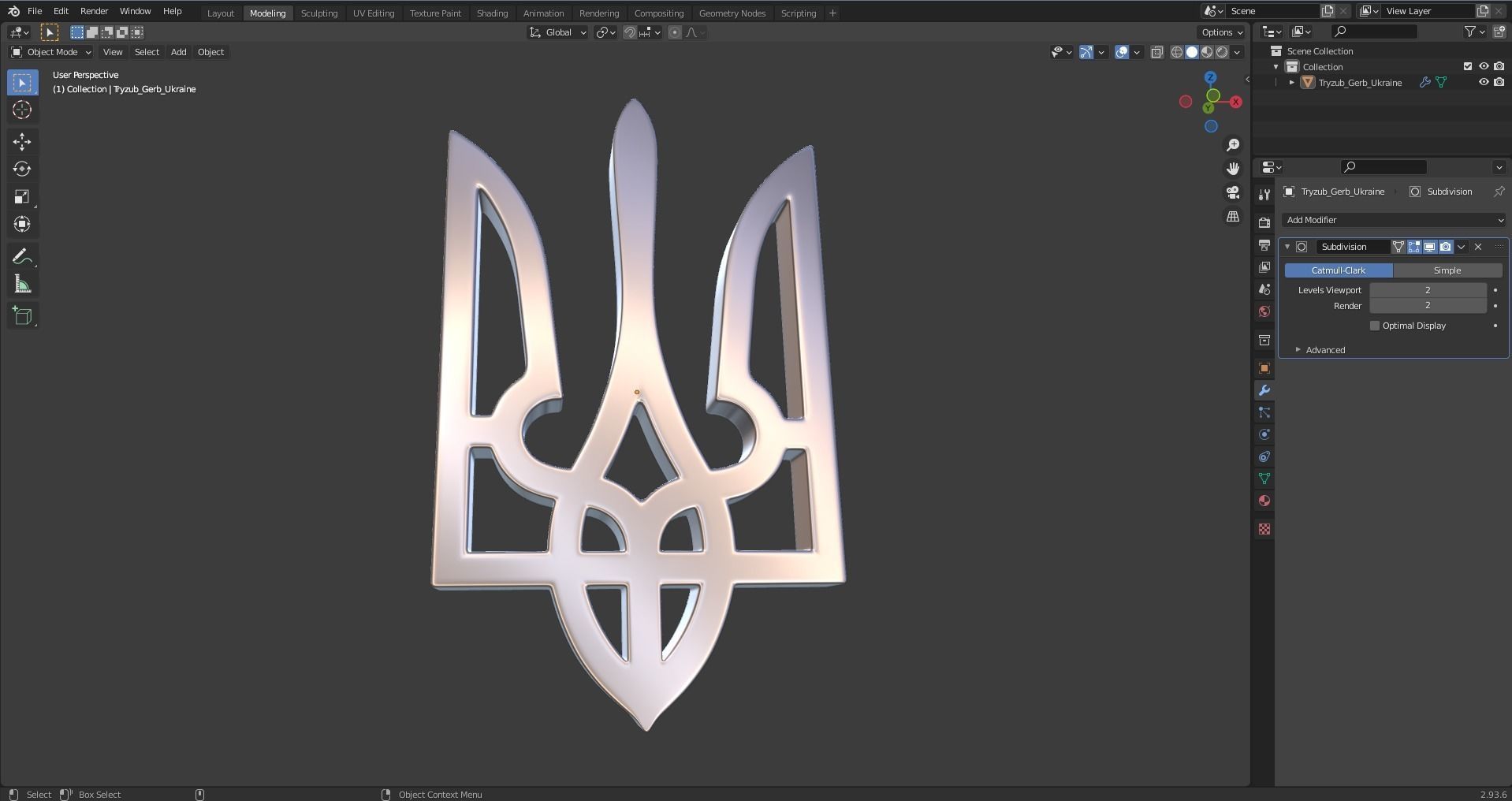1512x801 pixels.
Task: Switch to the Sculpting workspace tab
Action: pos(318,13)
